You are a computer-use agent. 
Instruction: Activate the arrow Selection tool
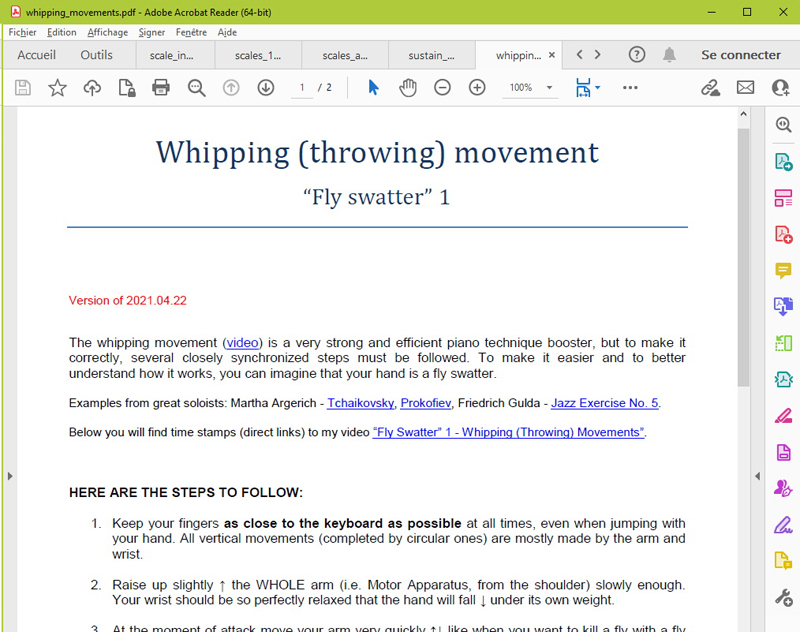tap(373, 88)
